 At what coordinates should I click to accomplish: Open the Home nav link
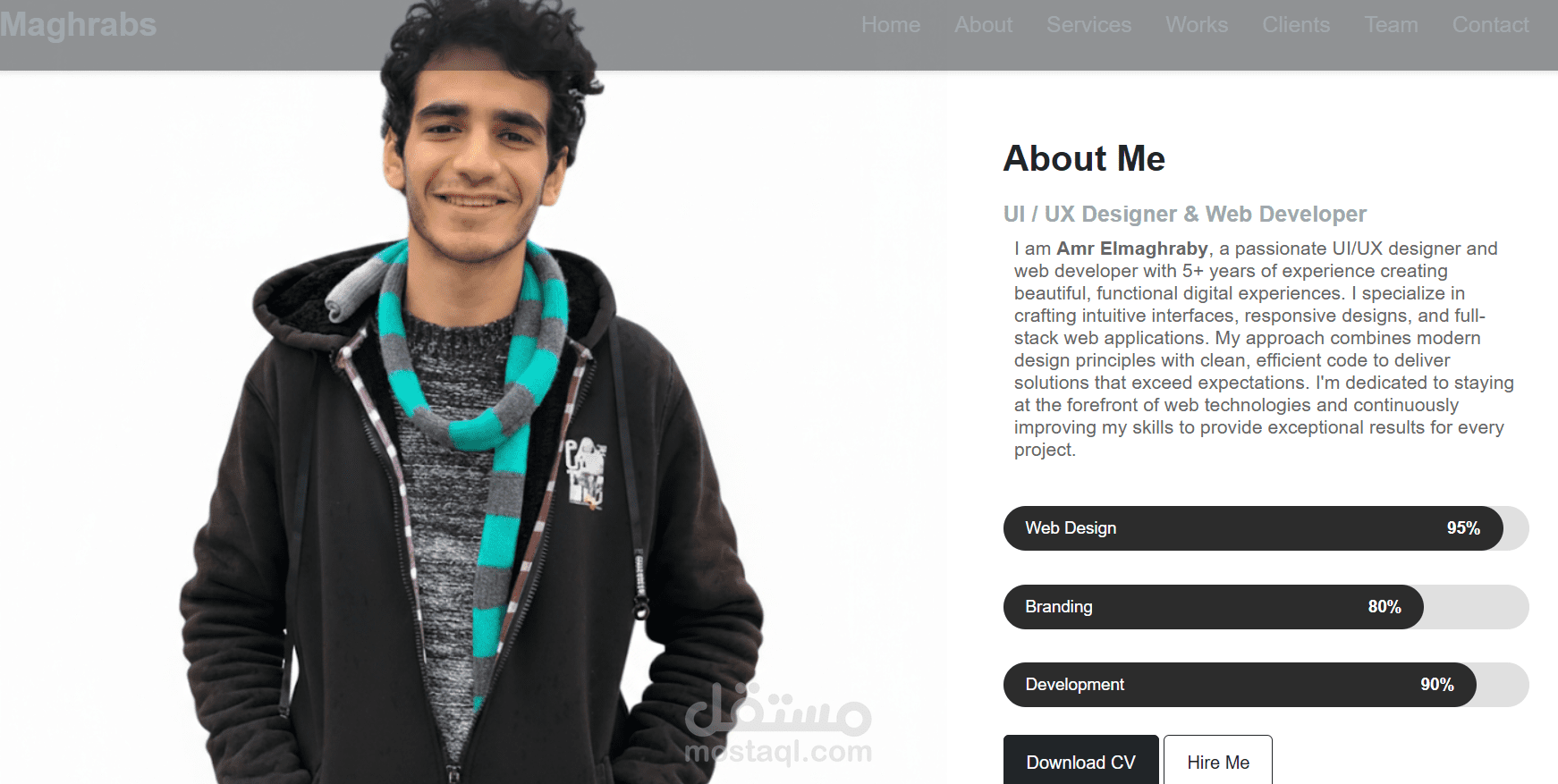[891, 25]
